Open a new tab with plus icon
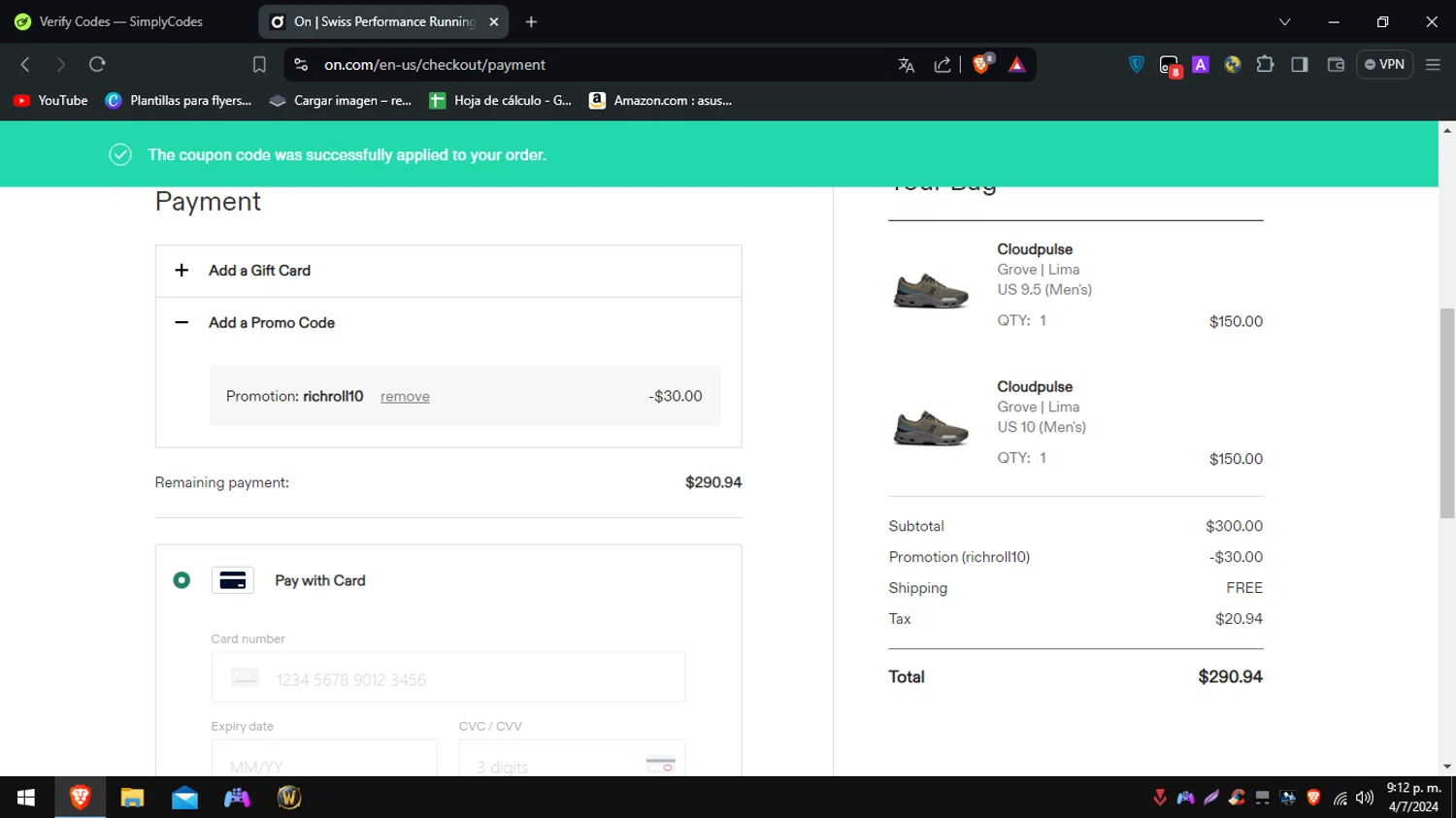 (531, 21)
